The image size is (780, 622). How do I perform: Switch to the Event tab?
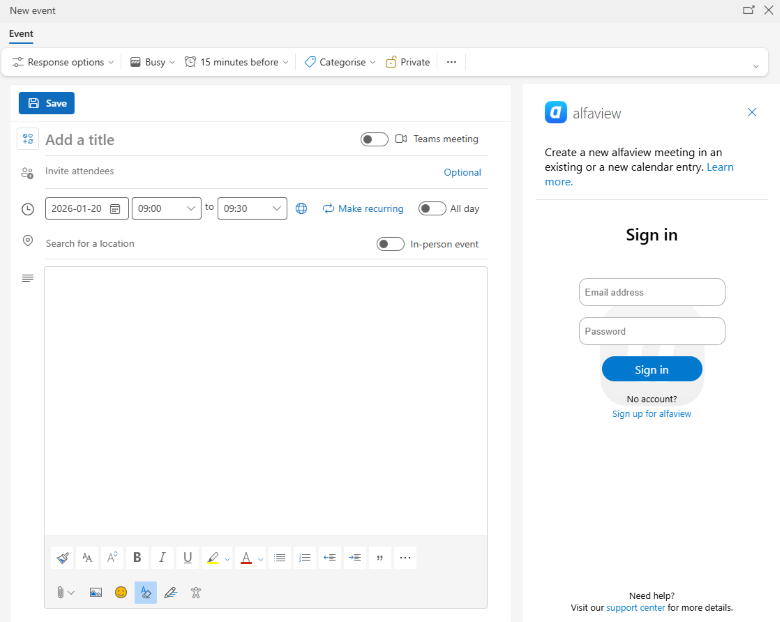21,34
